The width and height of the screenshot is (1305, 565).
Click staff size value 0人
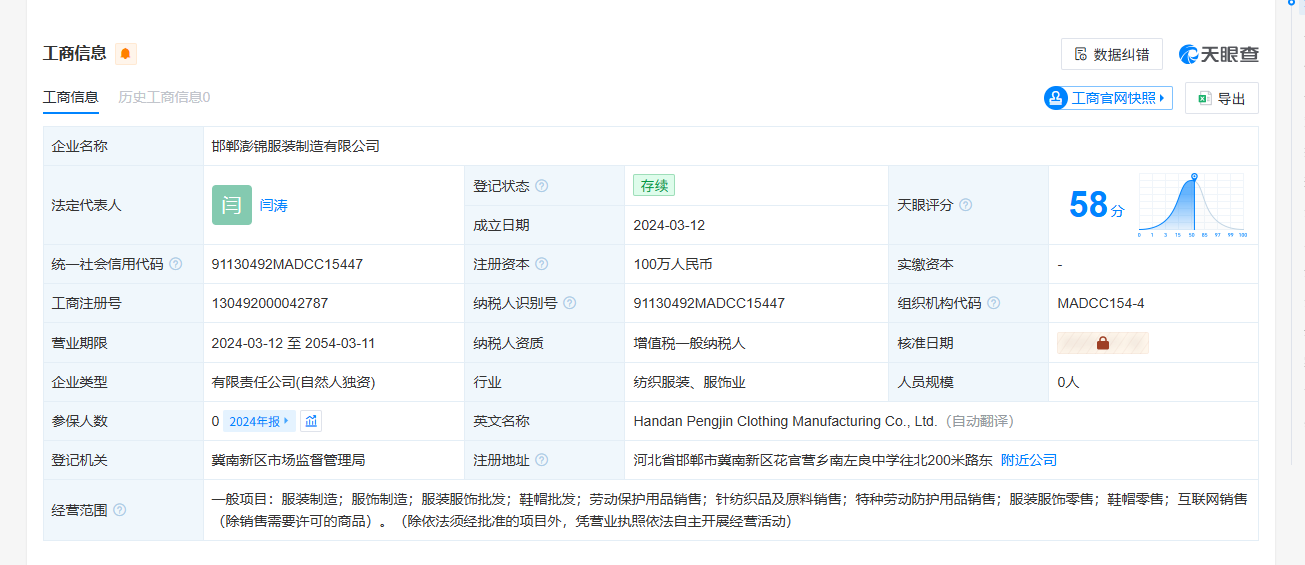point(1069,382)
